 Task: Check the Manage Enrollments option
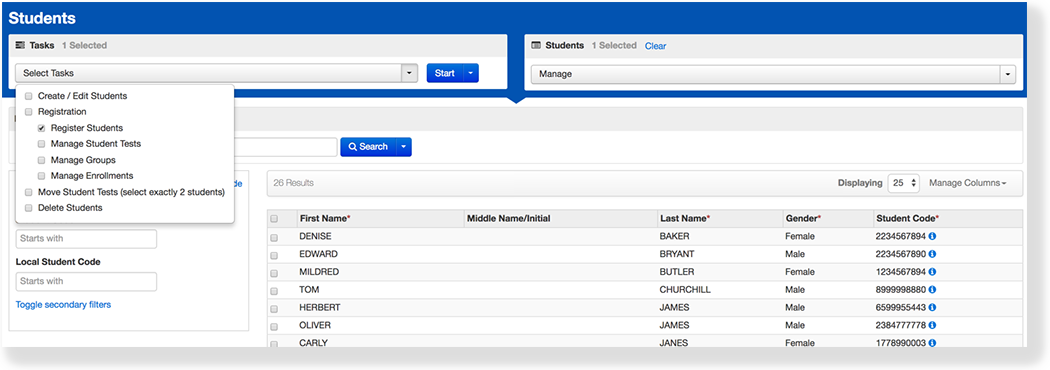point(42,176)
